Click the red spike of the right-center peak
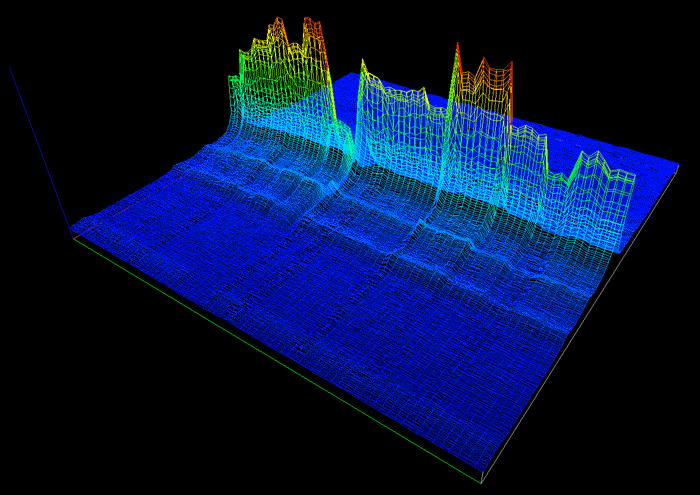 pos(457,50)
